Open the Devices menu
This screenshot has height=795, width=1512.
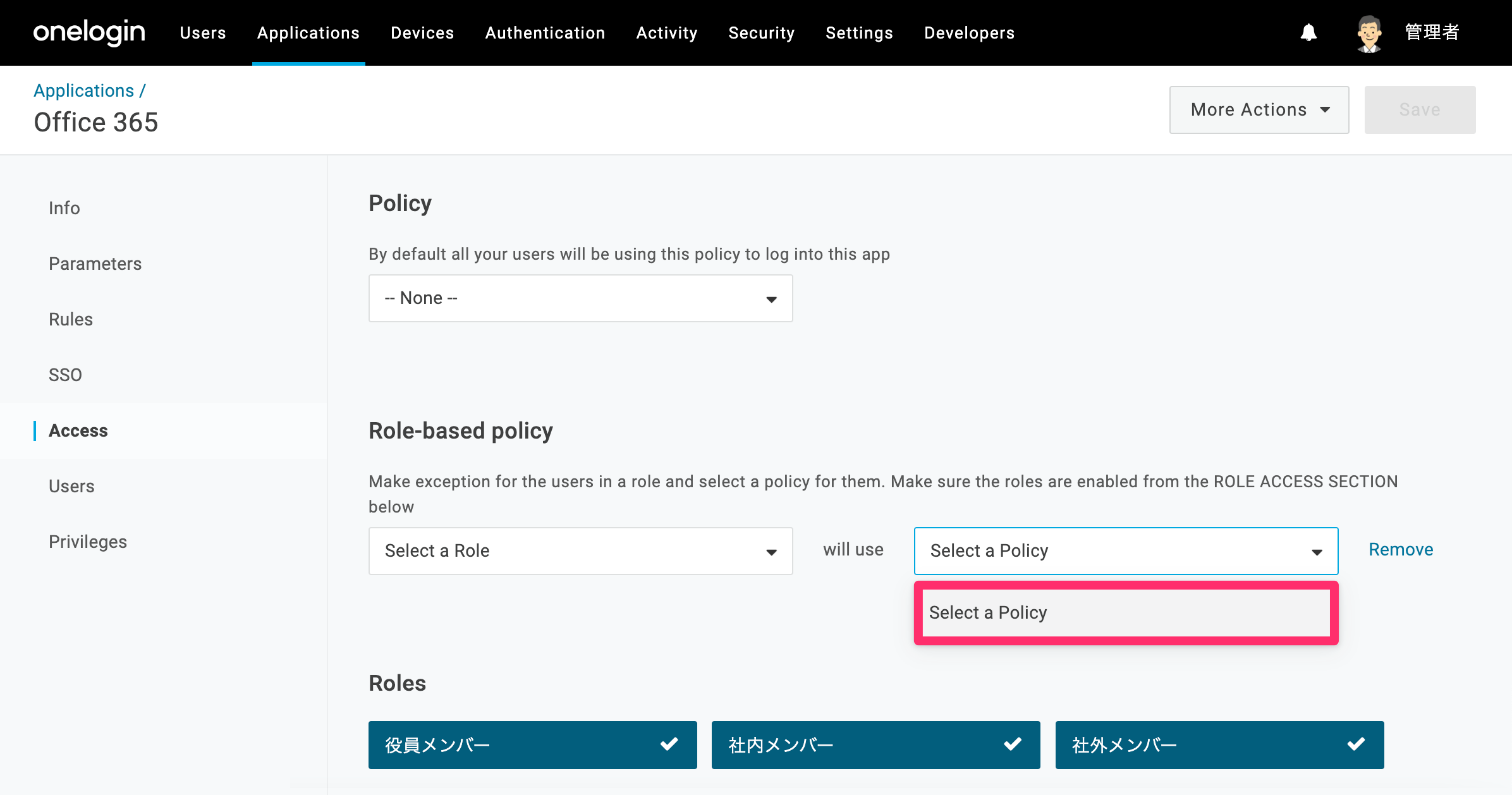[x=422, y=33]
